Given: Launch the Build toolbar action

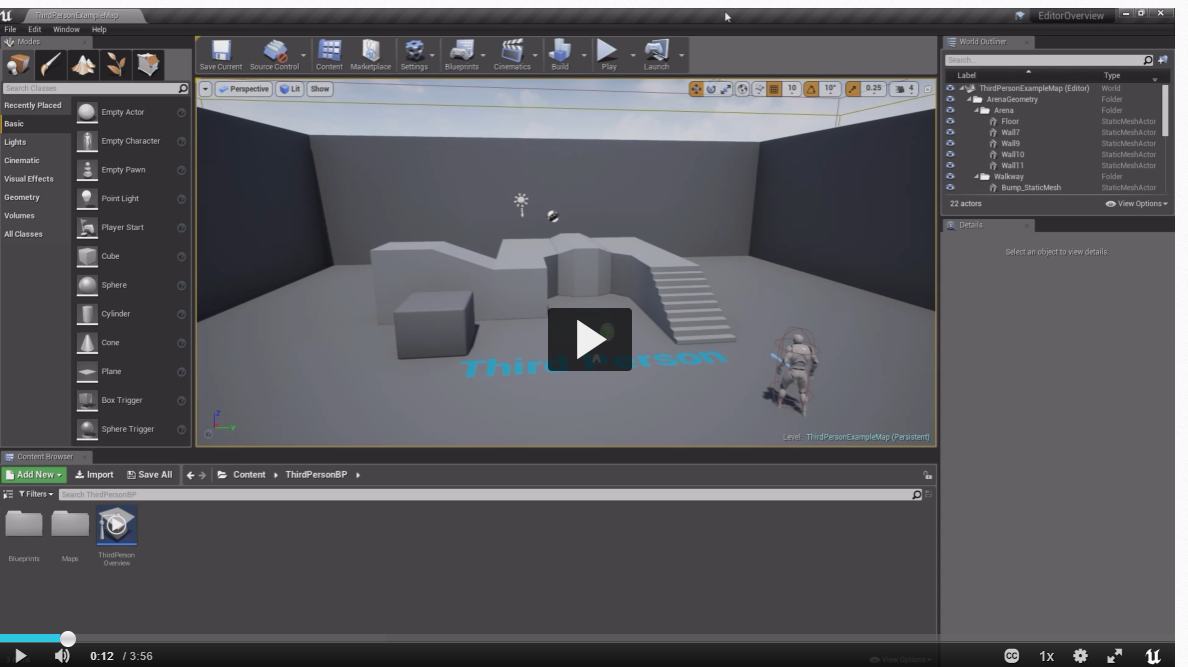Looking at the screenshot, I should (560, 52).
